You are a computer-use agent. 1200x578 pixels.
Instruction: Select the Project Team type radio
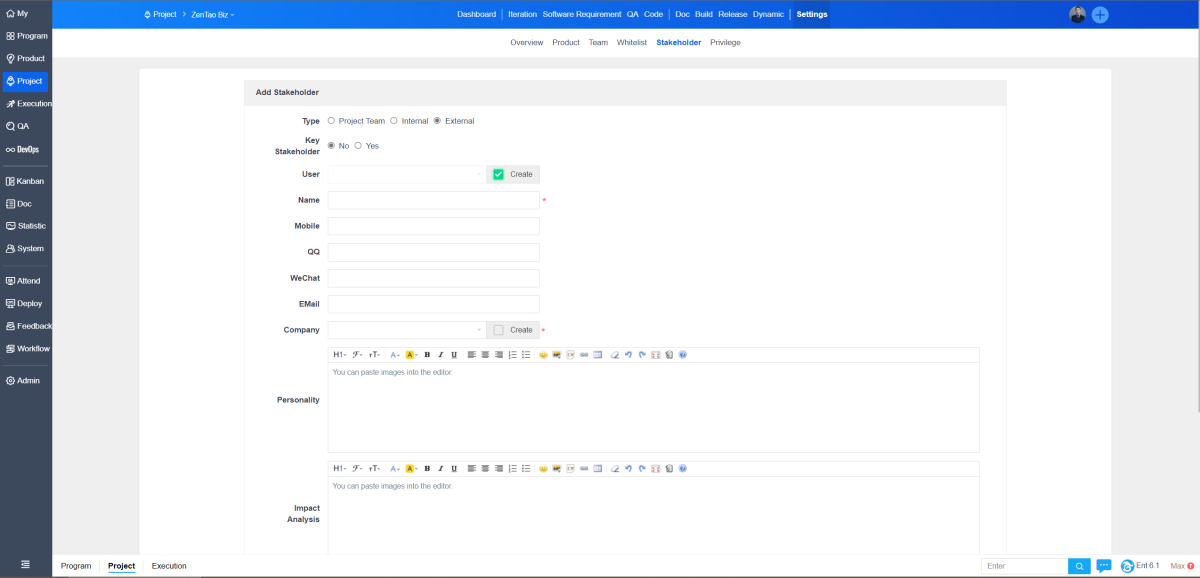332,121
